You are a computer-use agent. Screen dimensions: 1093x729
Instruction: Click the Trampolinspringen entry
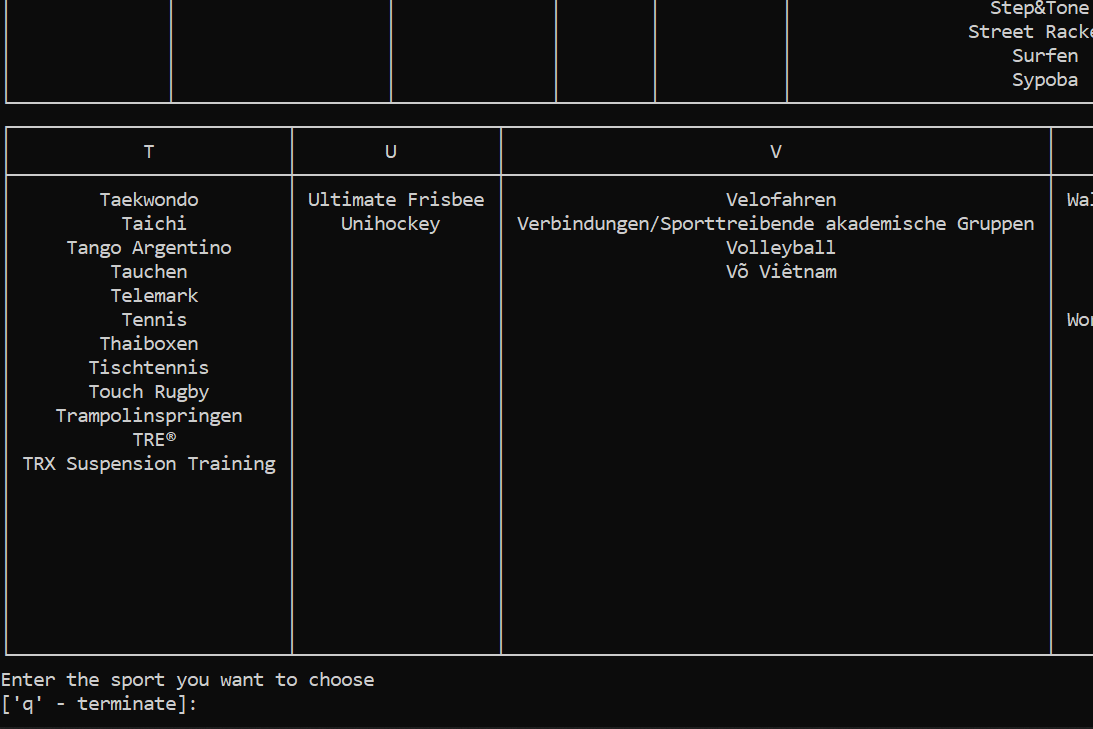(x=148, y=416)
